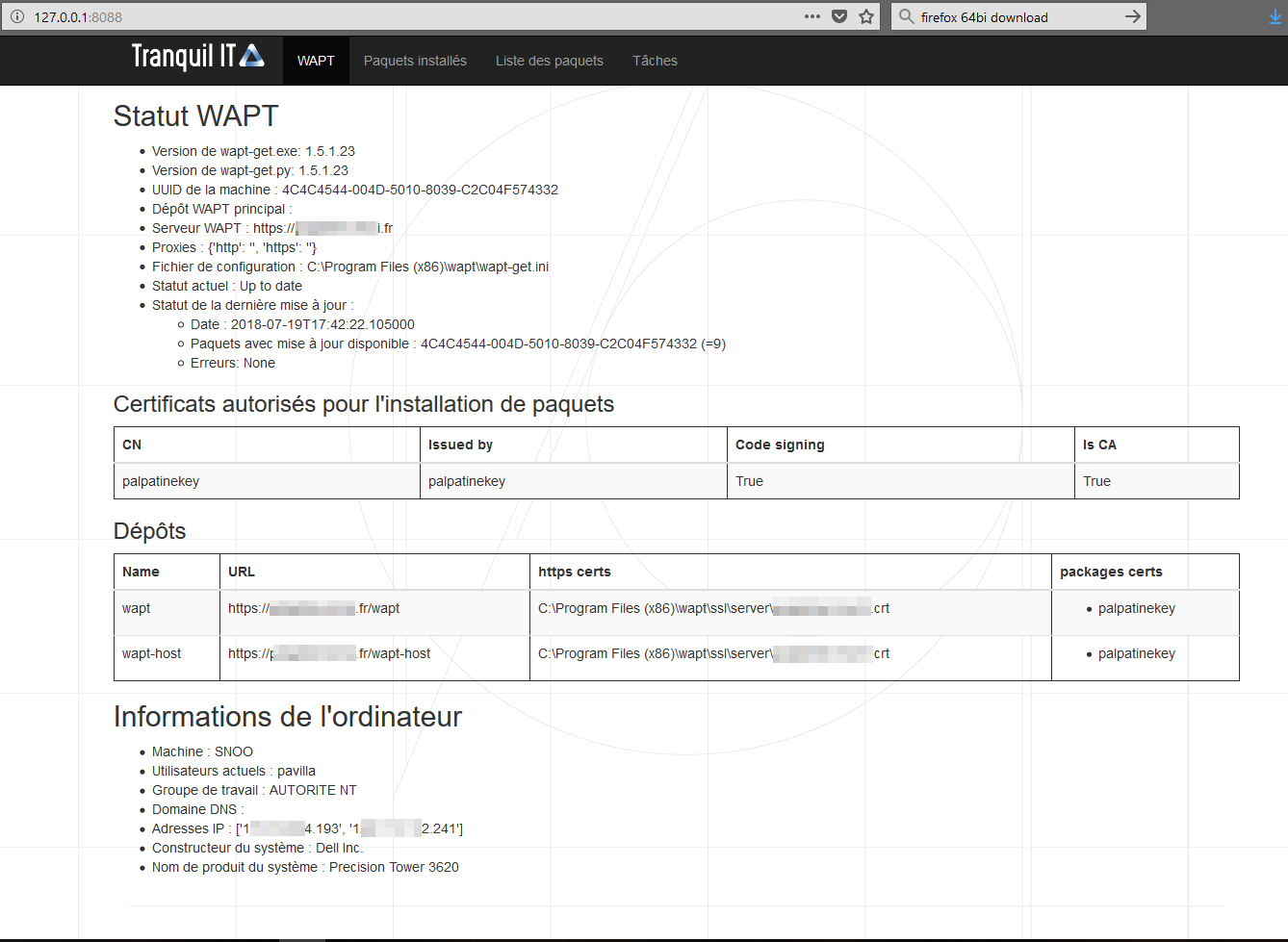Screen dimensions: 1288x942
Task: Click 'Utilisateurs actuels : pavilla'
Action: coord(234,771)
